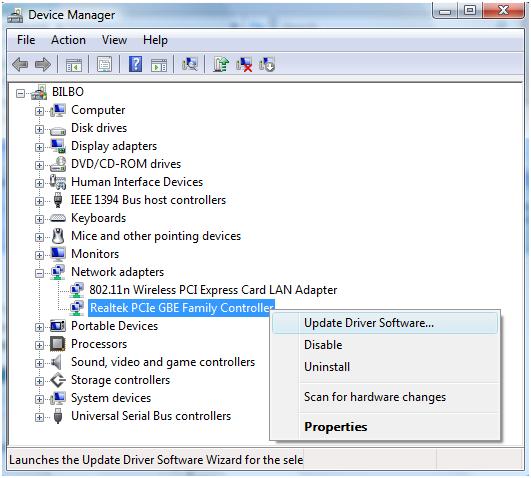Select Universal Serial Bus controllers label
The image size is (531, 478).
pos(151,416)
